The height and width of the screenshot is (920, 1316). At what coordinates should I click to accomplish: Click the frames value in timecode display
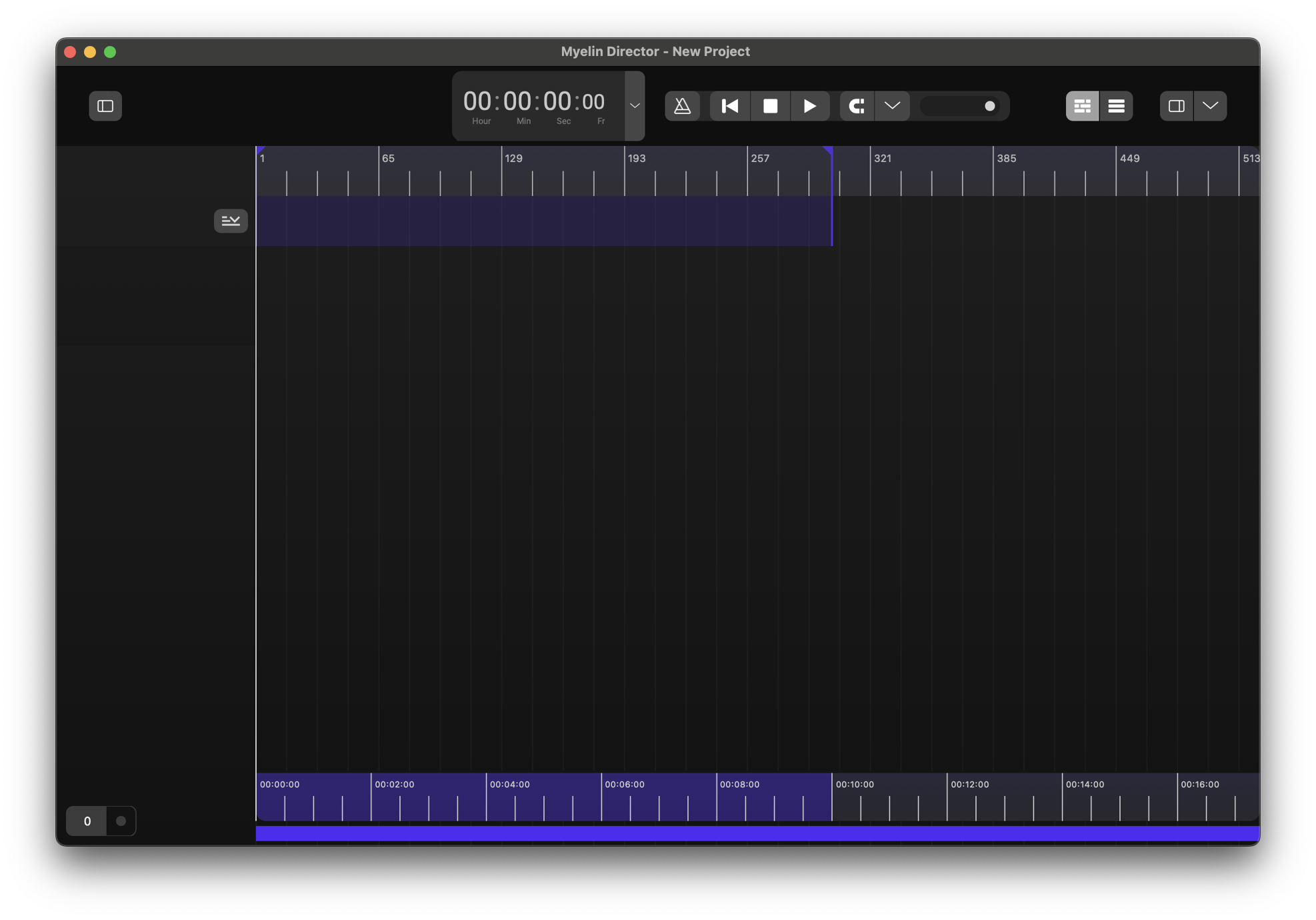click(593, 102)
